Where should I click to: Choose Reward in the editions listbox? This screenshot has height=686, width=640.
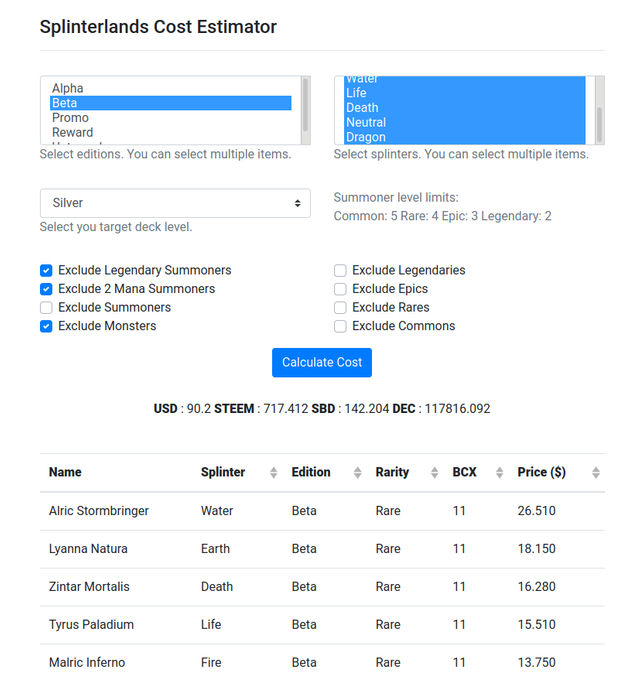(x=171, y=133)
